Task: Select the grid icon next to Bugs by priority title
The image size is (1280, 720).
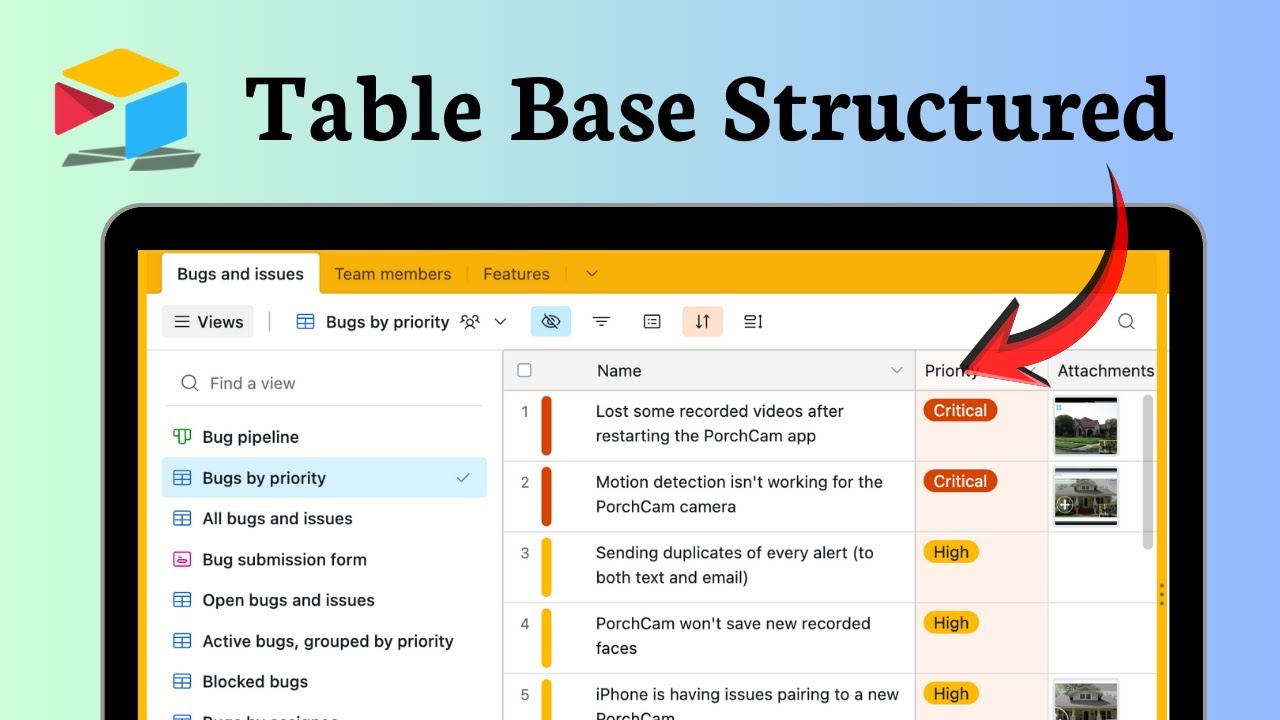Action: point(306,322)
